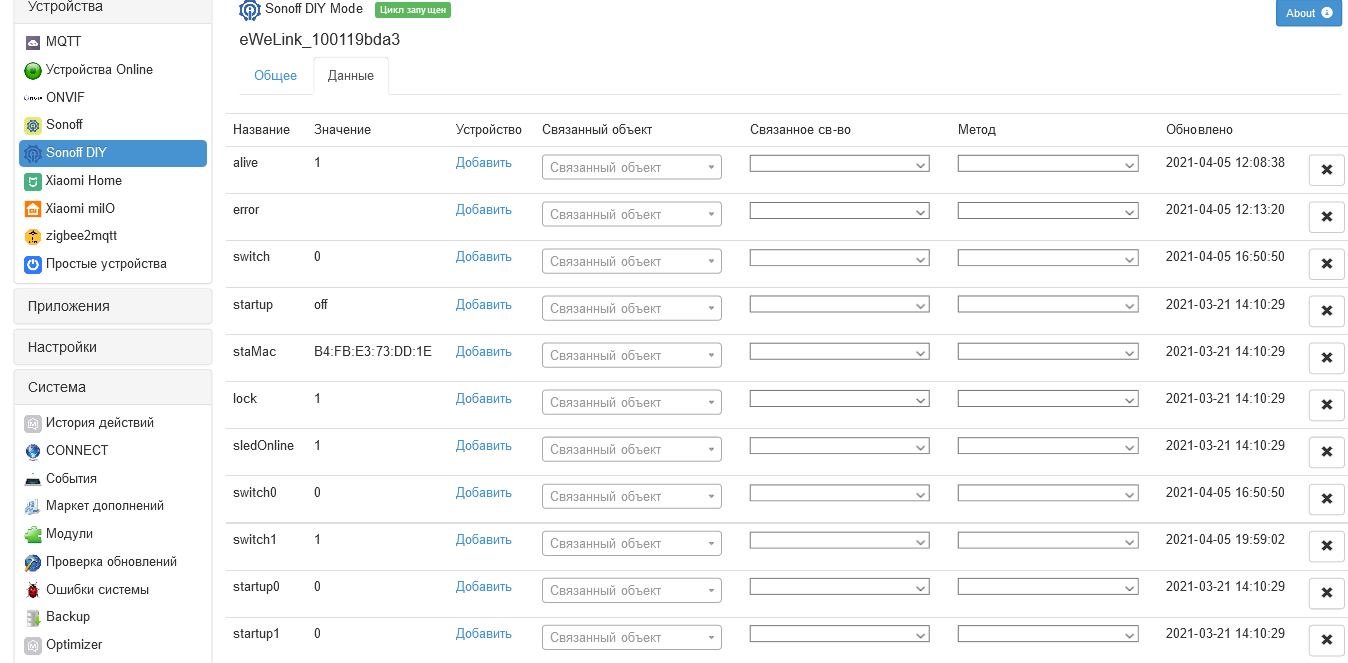
Task: Switch to the Общее tab
Action: pyautogui.click(x=275, y=76)
